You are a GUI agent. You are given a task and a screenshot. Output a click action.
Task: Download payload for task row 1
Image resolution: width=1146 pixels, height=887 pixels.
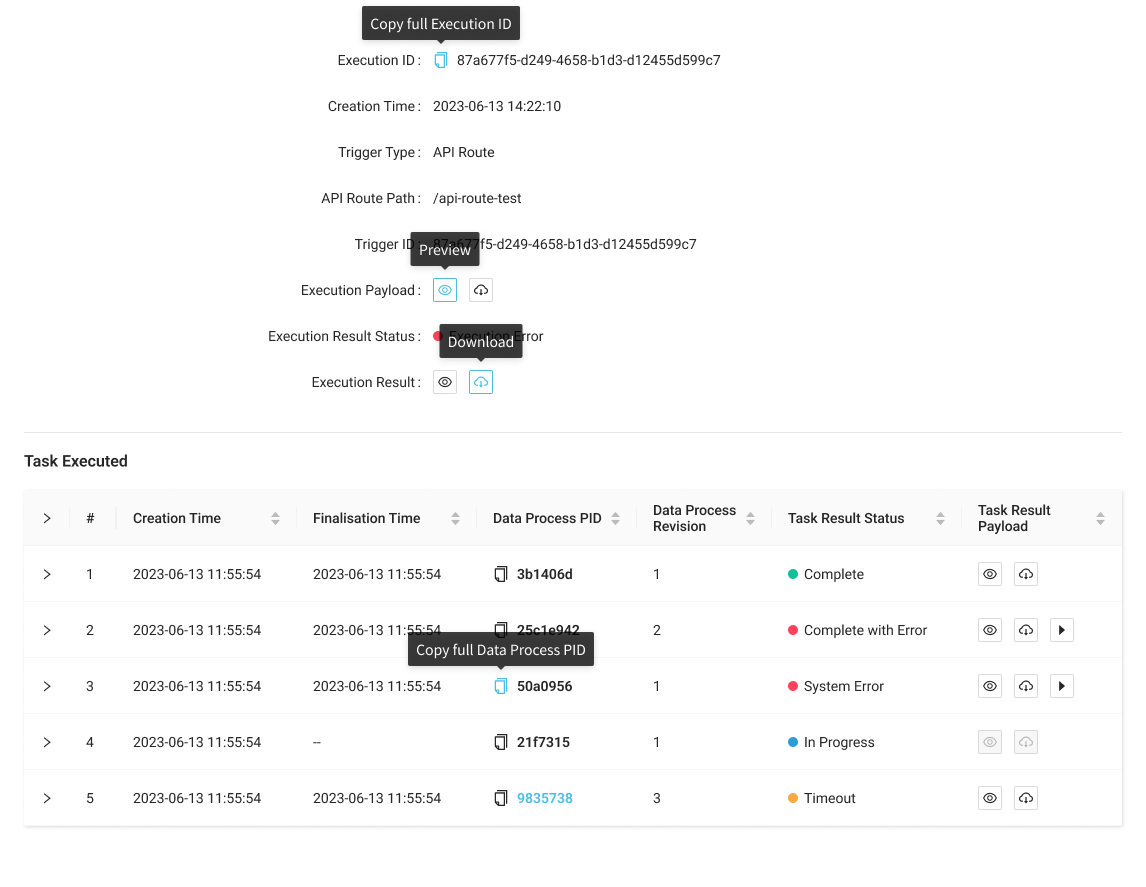(x=1026, y=574)
